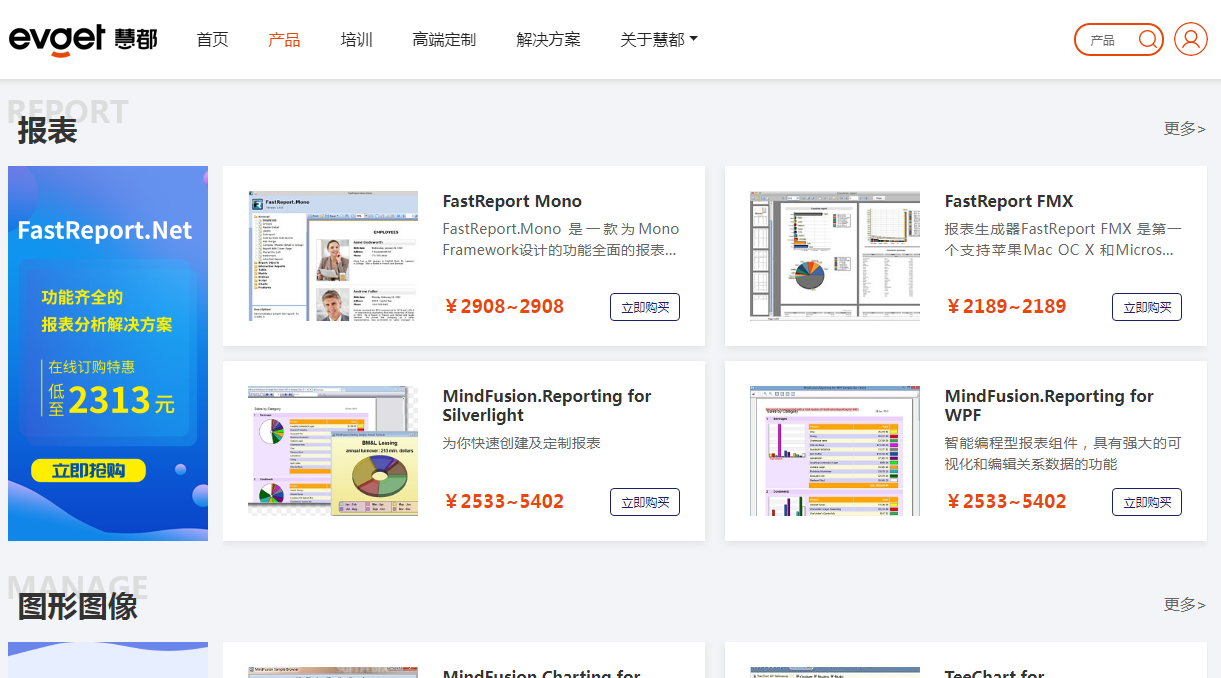The height and width of the screenshot is (678, 1221).
Task: Click 立即购买 for FastReport Mono
Action: pyautogui.click(x=645, y=307)
